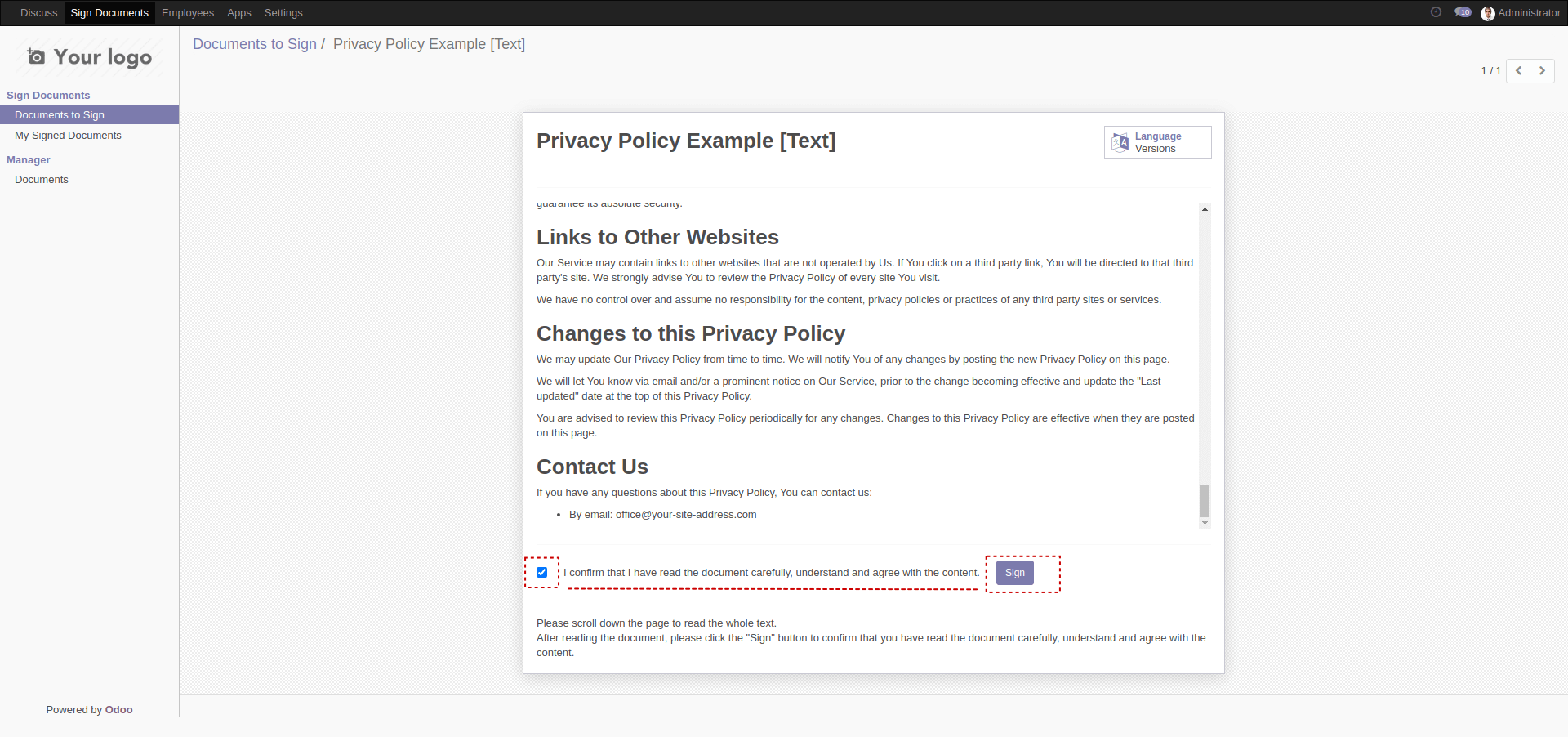This screenshot has width=1568, height=737.
Task: Open the Employees menu
Action: tap(188, 13)
